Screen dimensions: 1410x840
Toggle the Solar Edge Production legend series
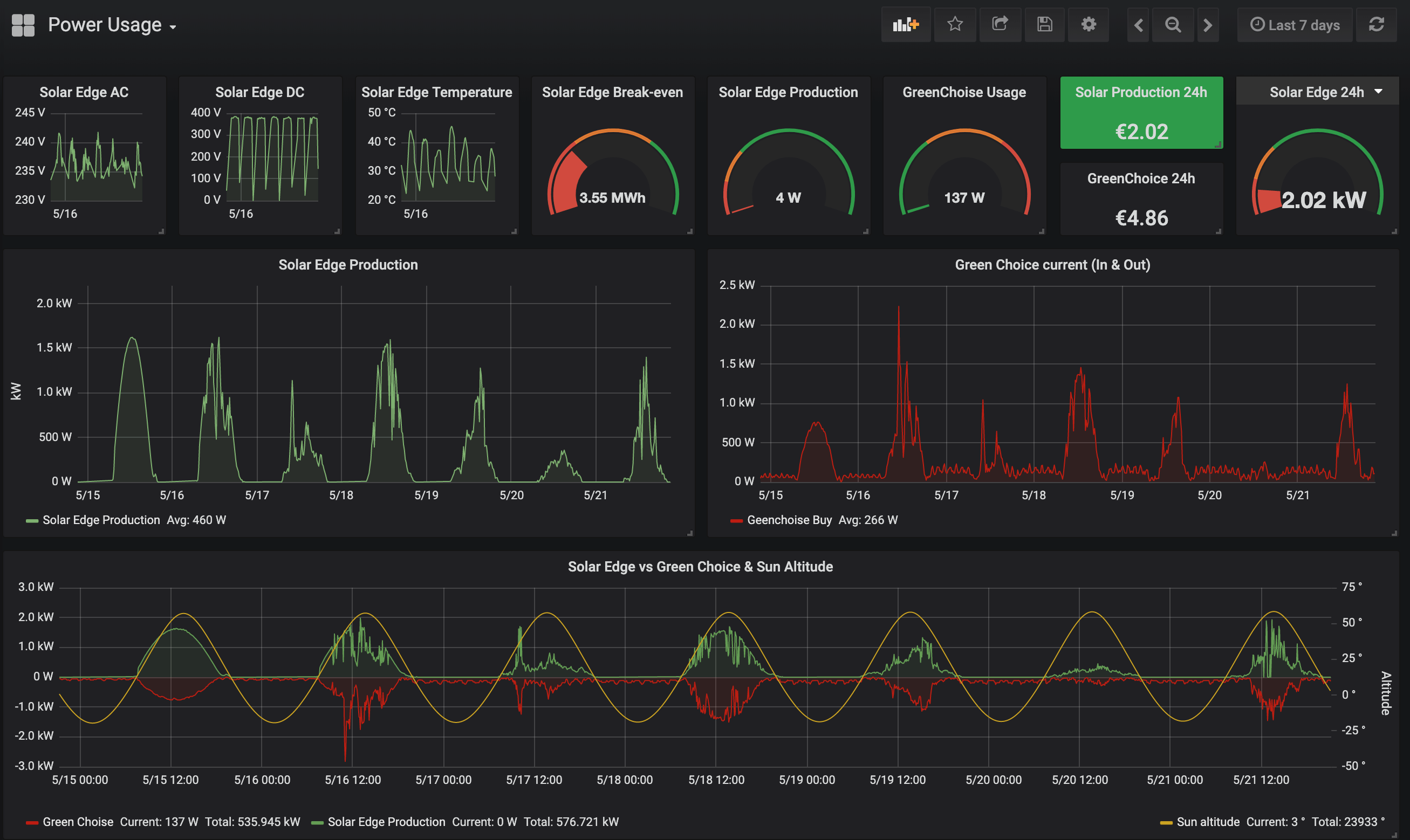pos(101,520)
